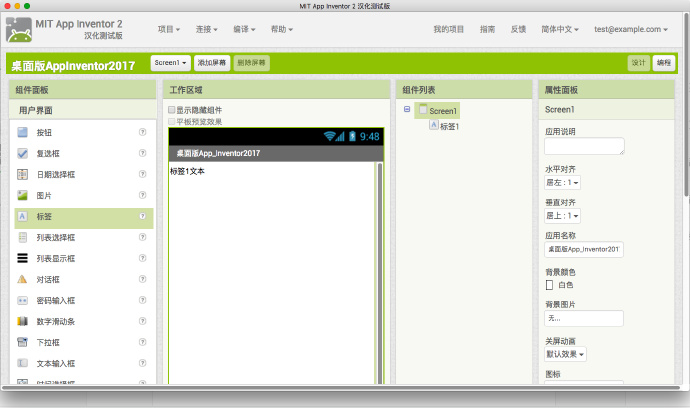This screenshot has width=690, height=408.
Task: Select the 数字滑动条 slider component icon
Action: point(22,321)
